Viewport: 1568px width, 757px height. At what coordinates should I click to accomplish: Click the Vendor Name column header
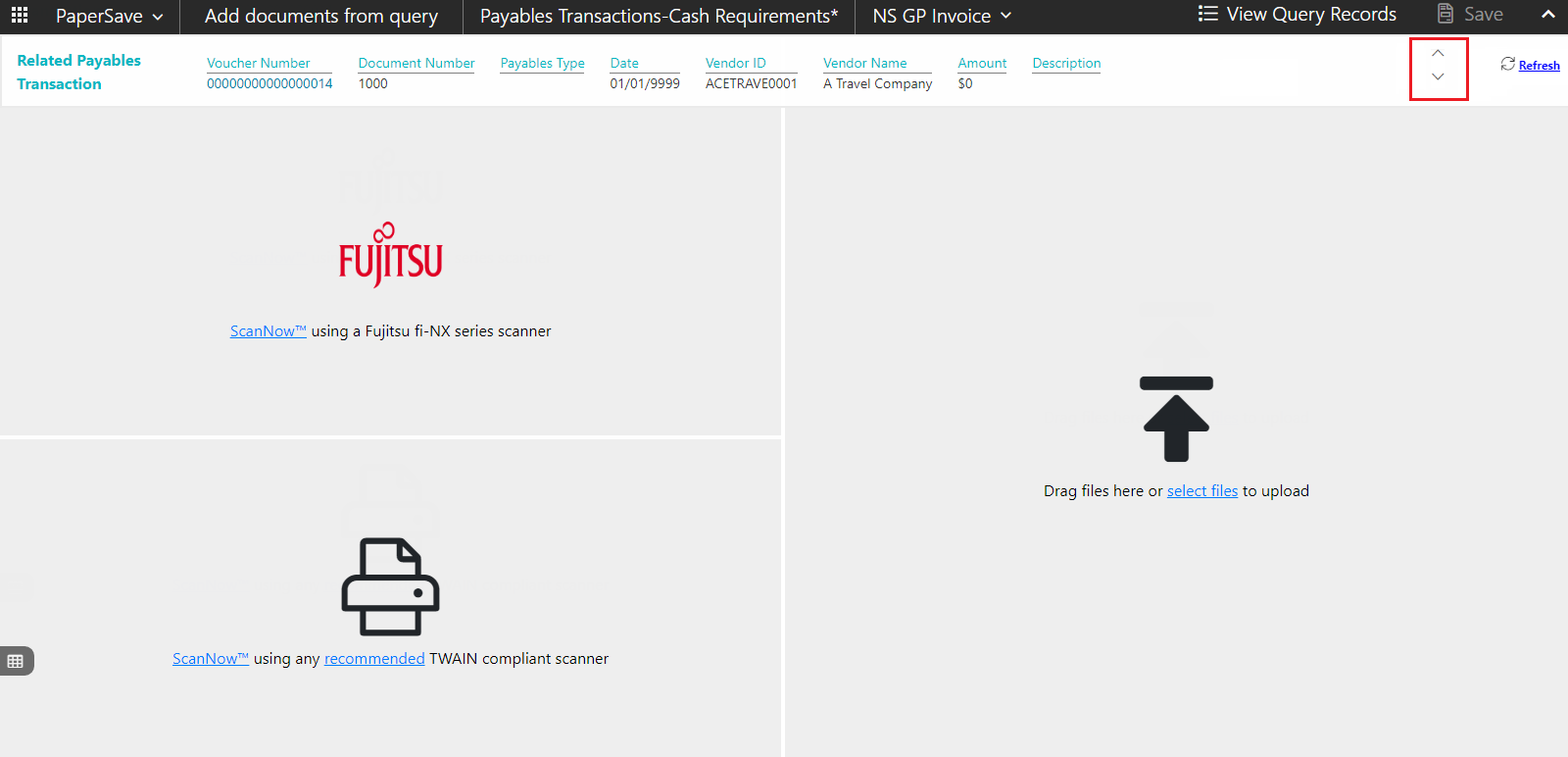pos(864,63)
